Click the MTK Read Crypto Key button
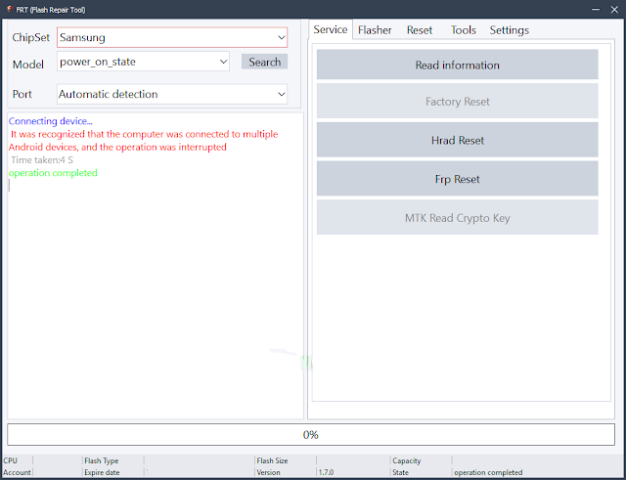Screen dimensions: 626x480 coord(457,218)
